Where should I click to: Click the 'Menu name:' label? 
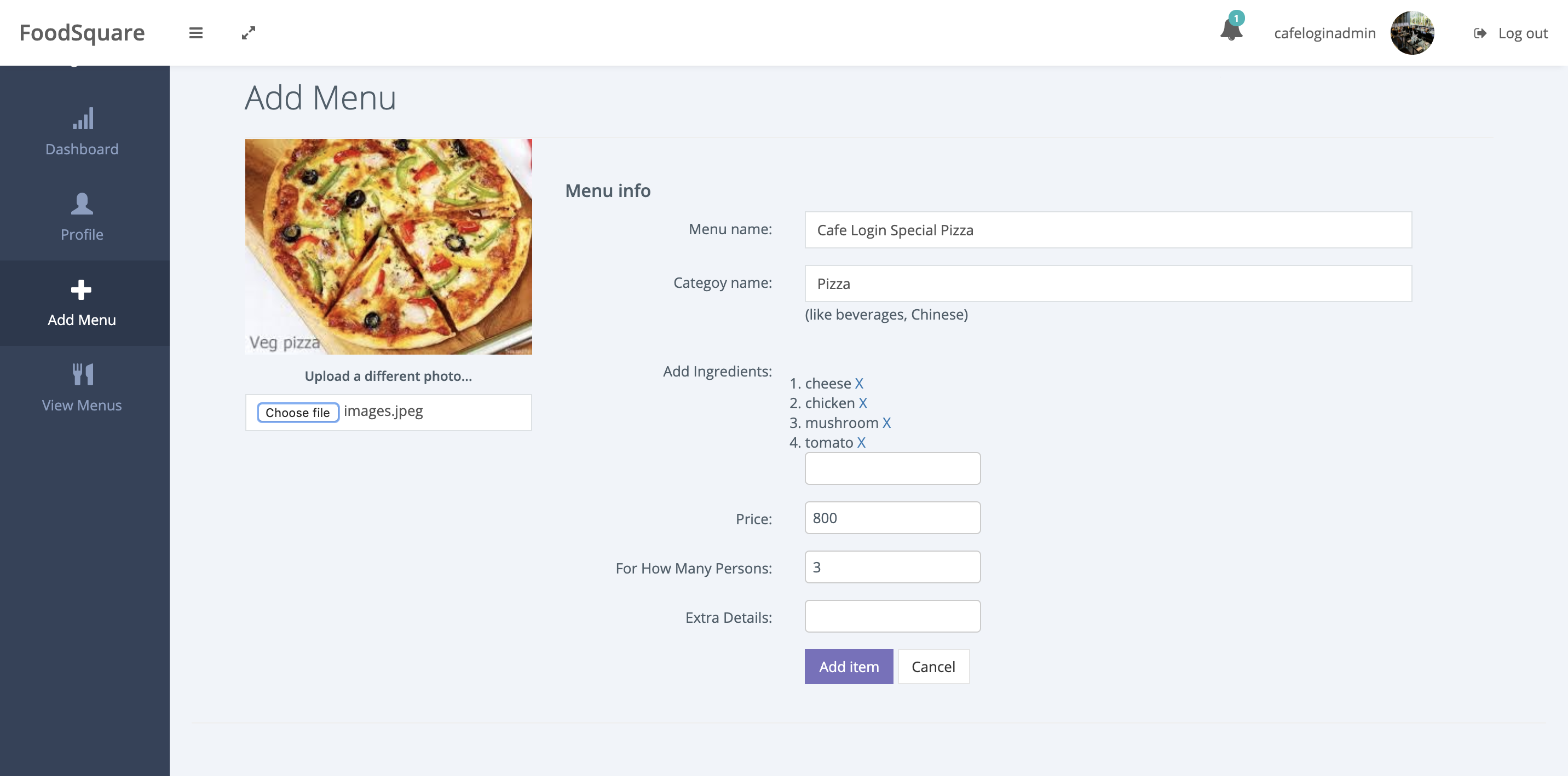[x=730, y=229]
